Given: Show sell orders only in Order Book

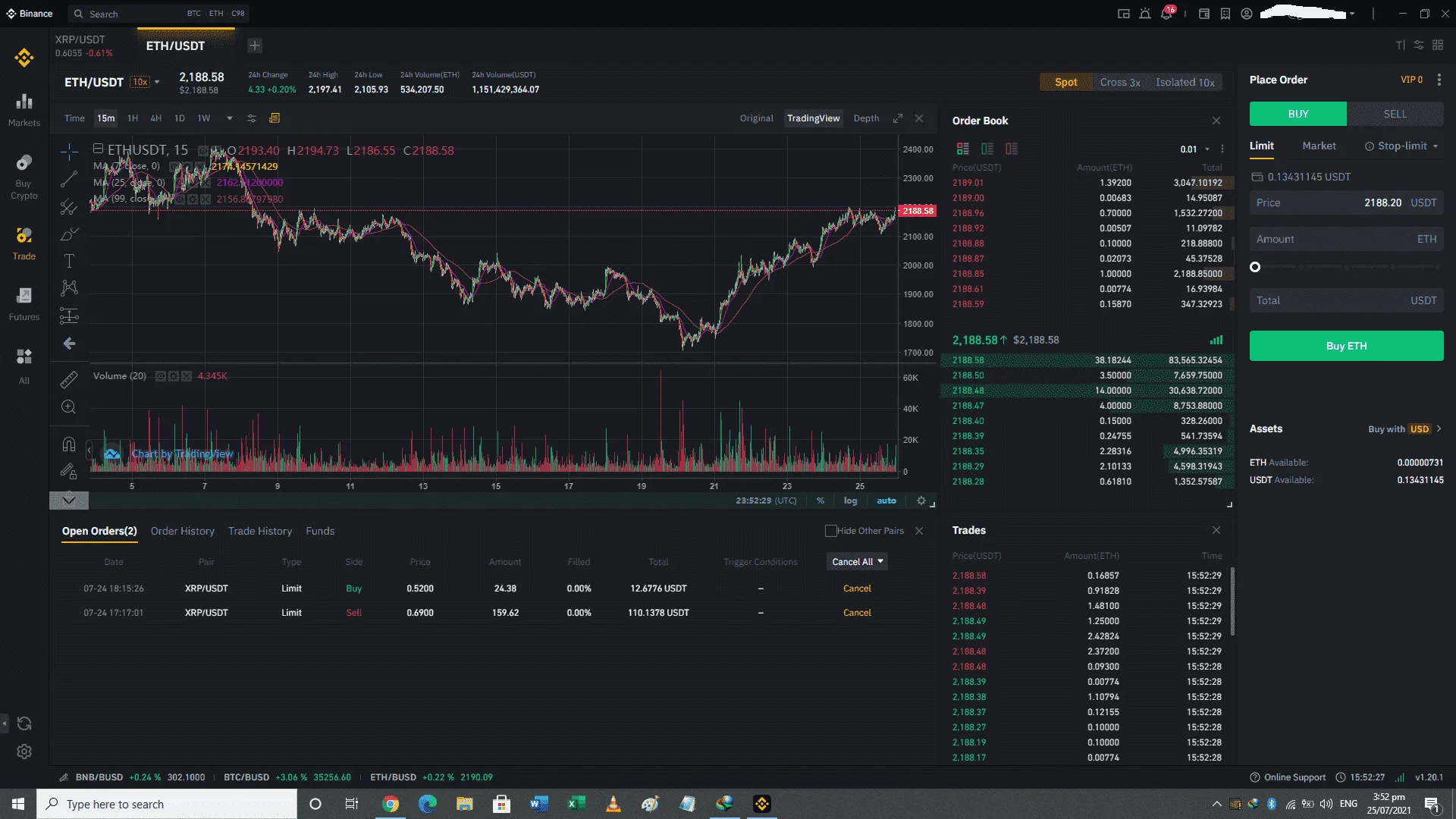Looking at the screenshot, I should (x=1012, y=149).
